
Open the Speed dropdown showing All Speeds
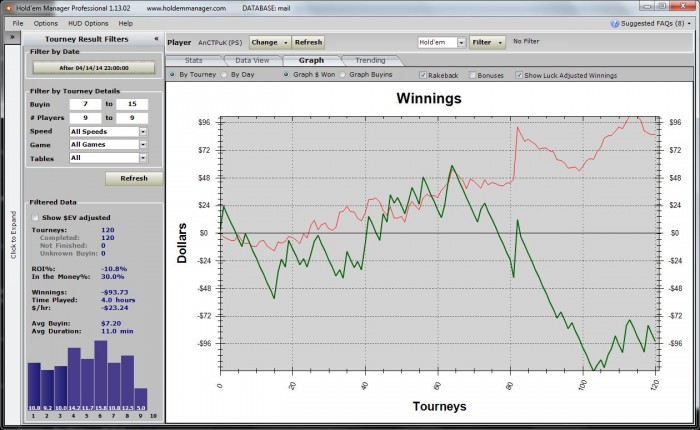pos(108,132)
